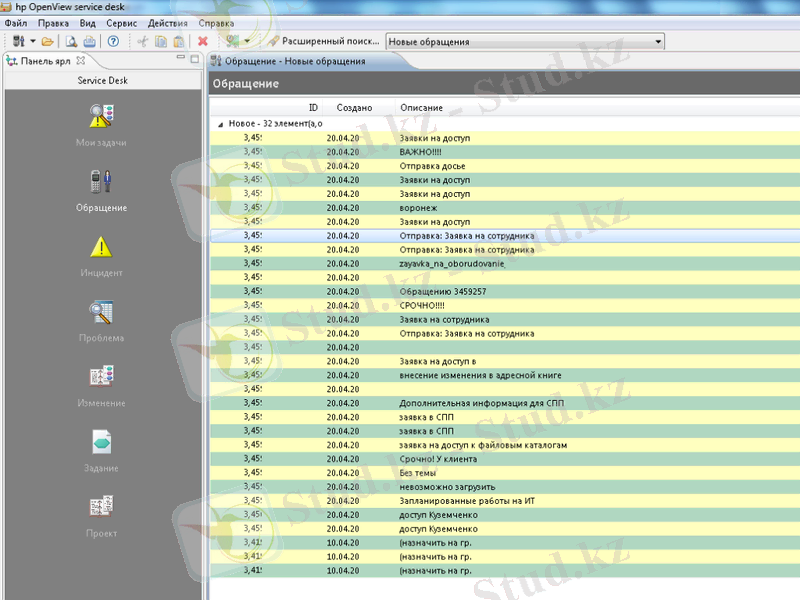Sort the list by the Создано column
Viewport: 800px width, 600px height.
pos(356,107)
